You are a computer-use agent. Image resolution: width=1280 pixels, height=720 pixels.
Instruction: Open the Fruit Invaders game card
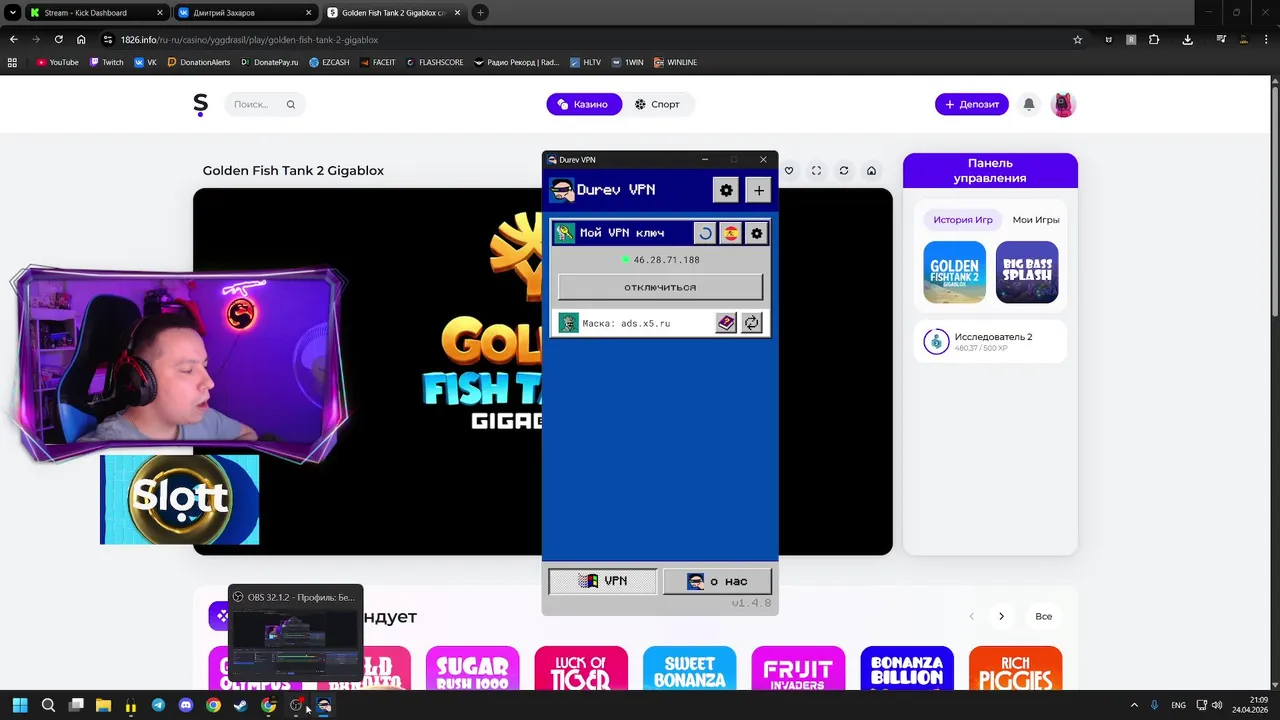[798, 668]
